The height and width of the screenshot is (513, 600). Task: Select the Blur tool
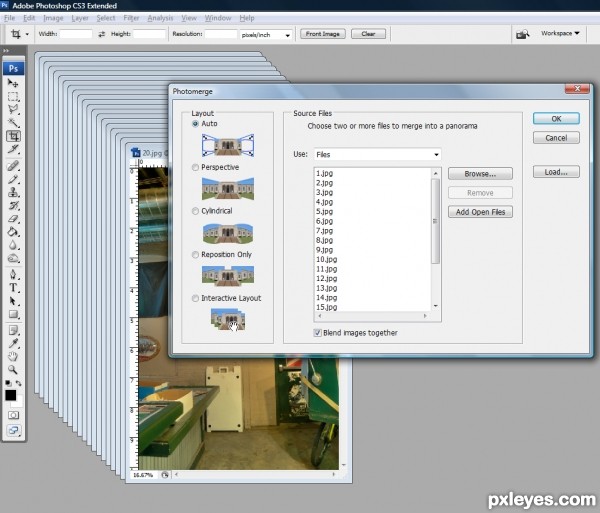click(x=13, y=245)
